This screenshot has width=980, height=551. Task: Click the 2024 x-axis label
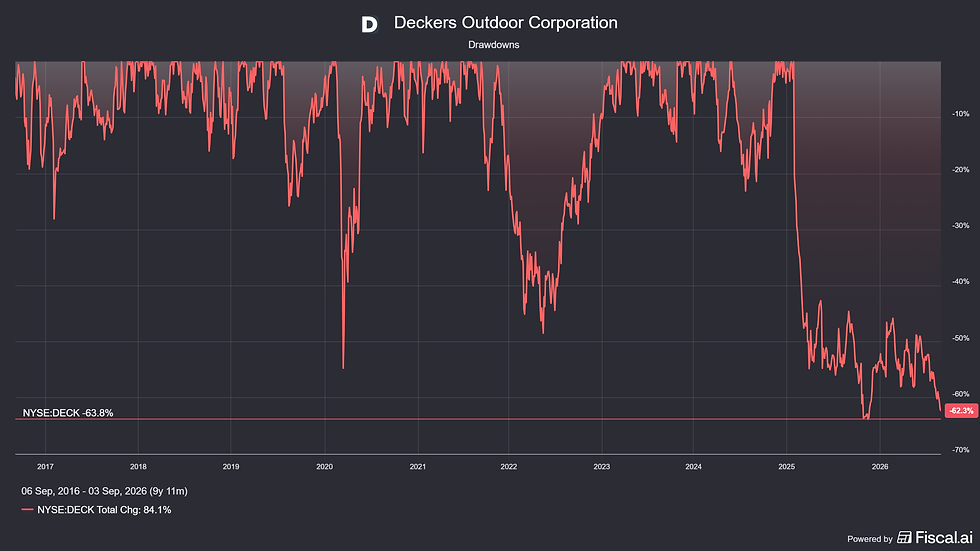tap(693, 467)
